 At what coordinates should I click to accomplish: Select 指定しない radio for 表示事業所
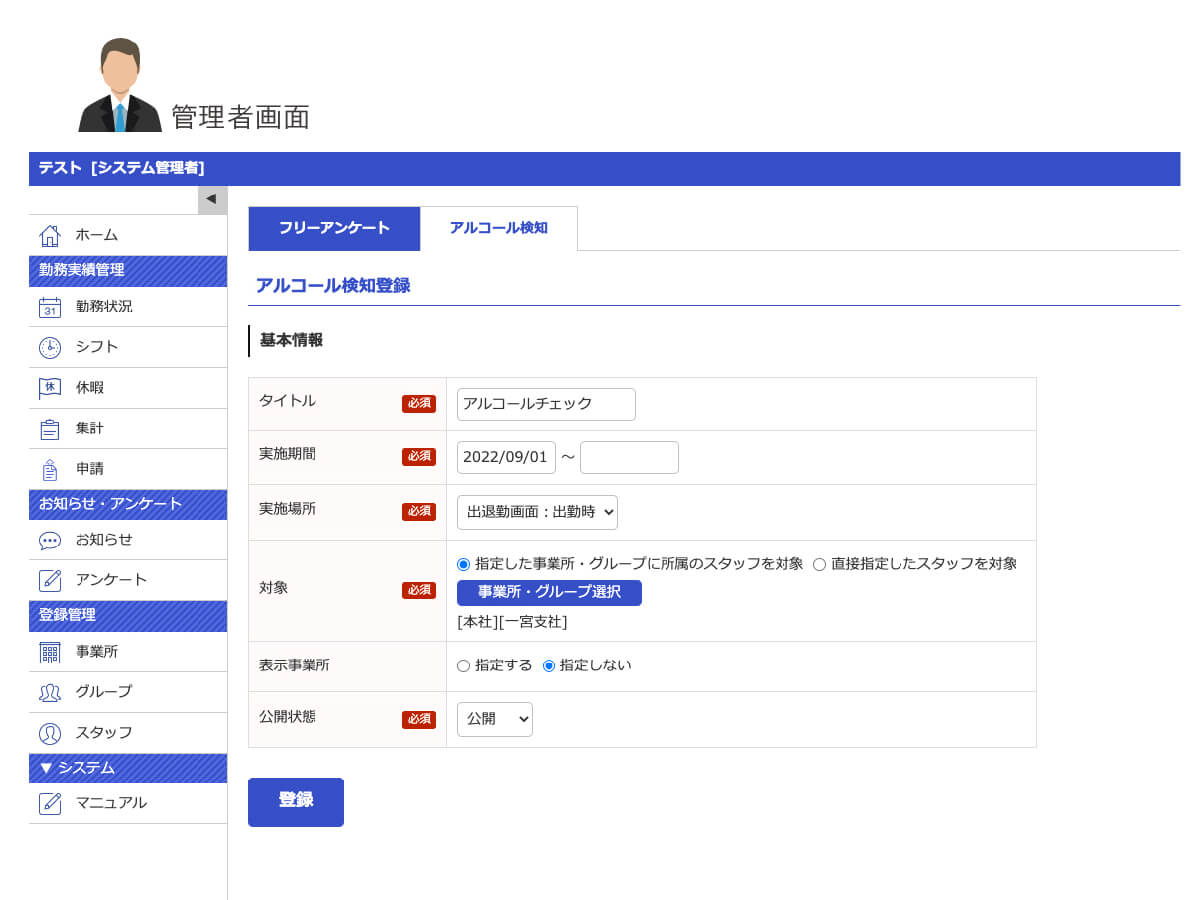click(548, 666)
